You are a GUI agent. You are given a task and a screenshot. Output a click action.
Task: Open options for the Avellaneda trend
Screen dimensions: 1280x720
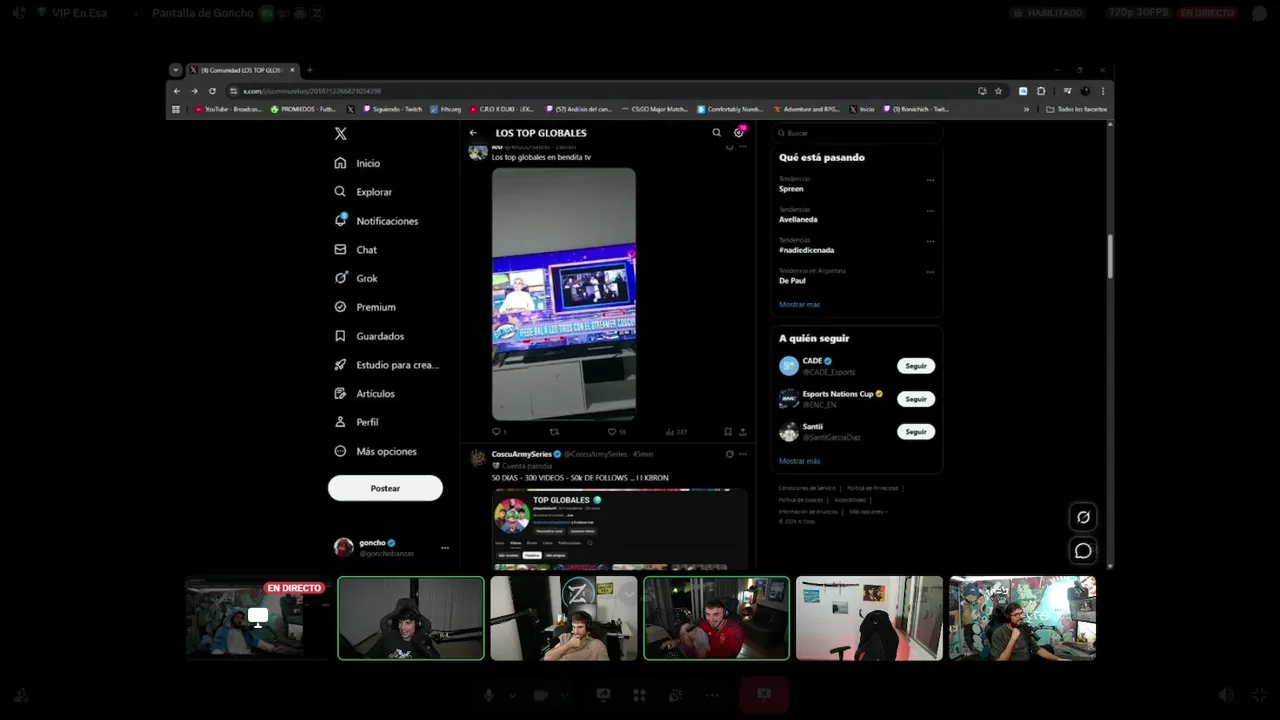point(930,211)
